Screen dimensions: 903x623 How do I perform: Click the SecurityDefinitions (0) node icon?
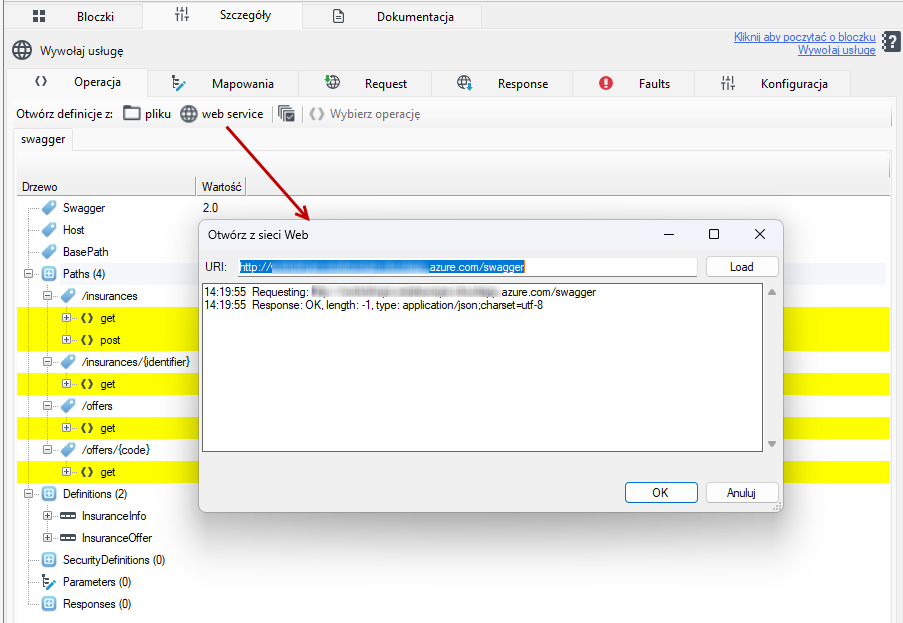(50, 560)
